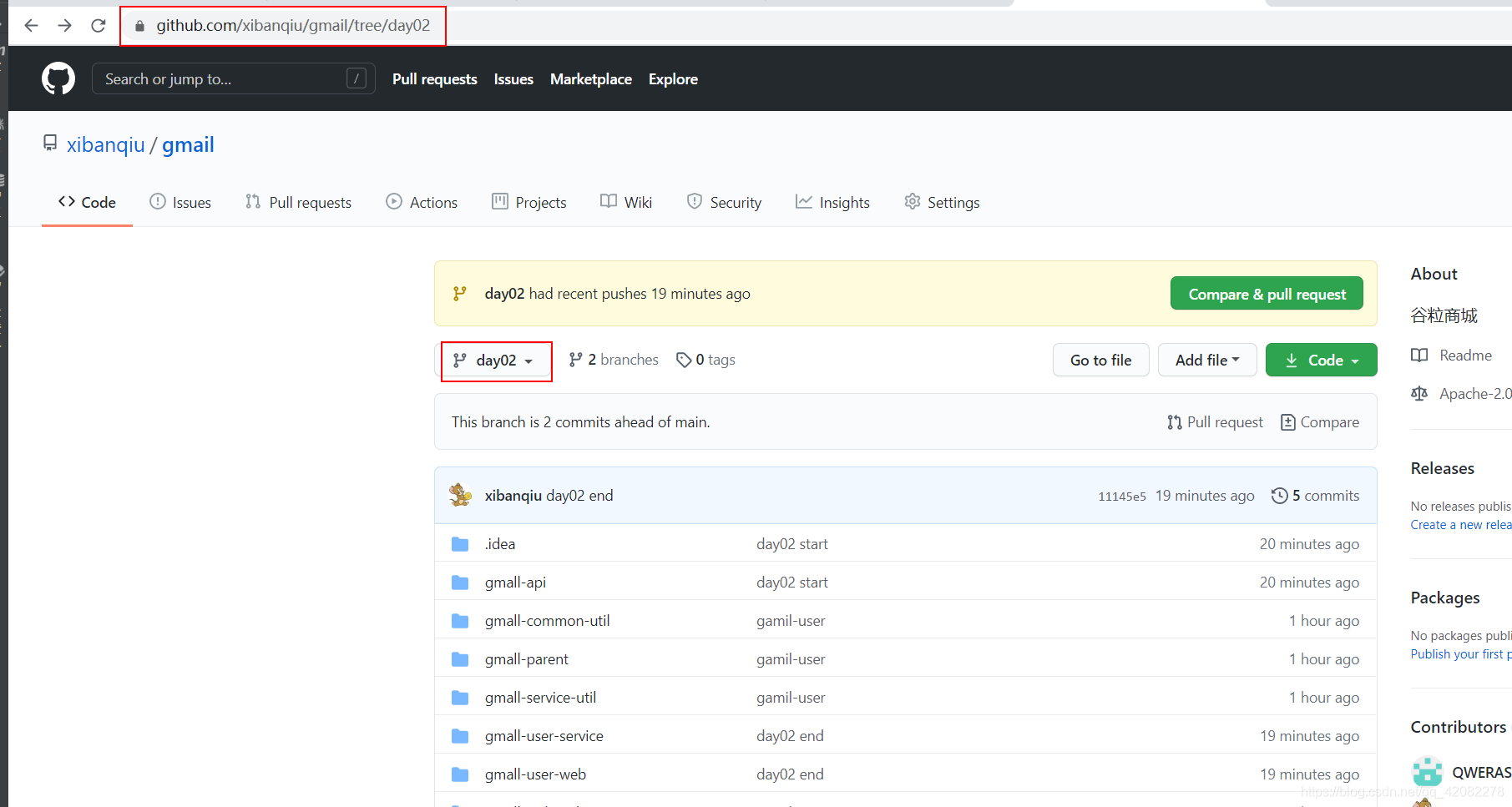Click the license scale icon by Apache-2.0
Image resolution: width=1512 pixels, height=807 pixels.
1419,394
